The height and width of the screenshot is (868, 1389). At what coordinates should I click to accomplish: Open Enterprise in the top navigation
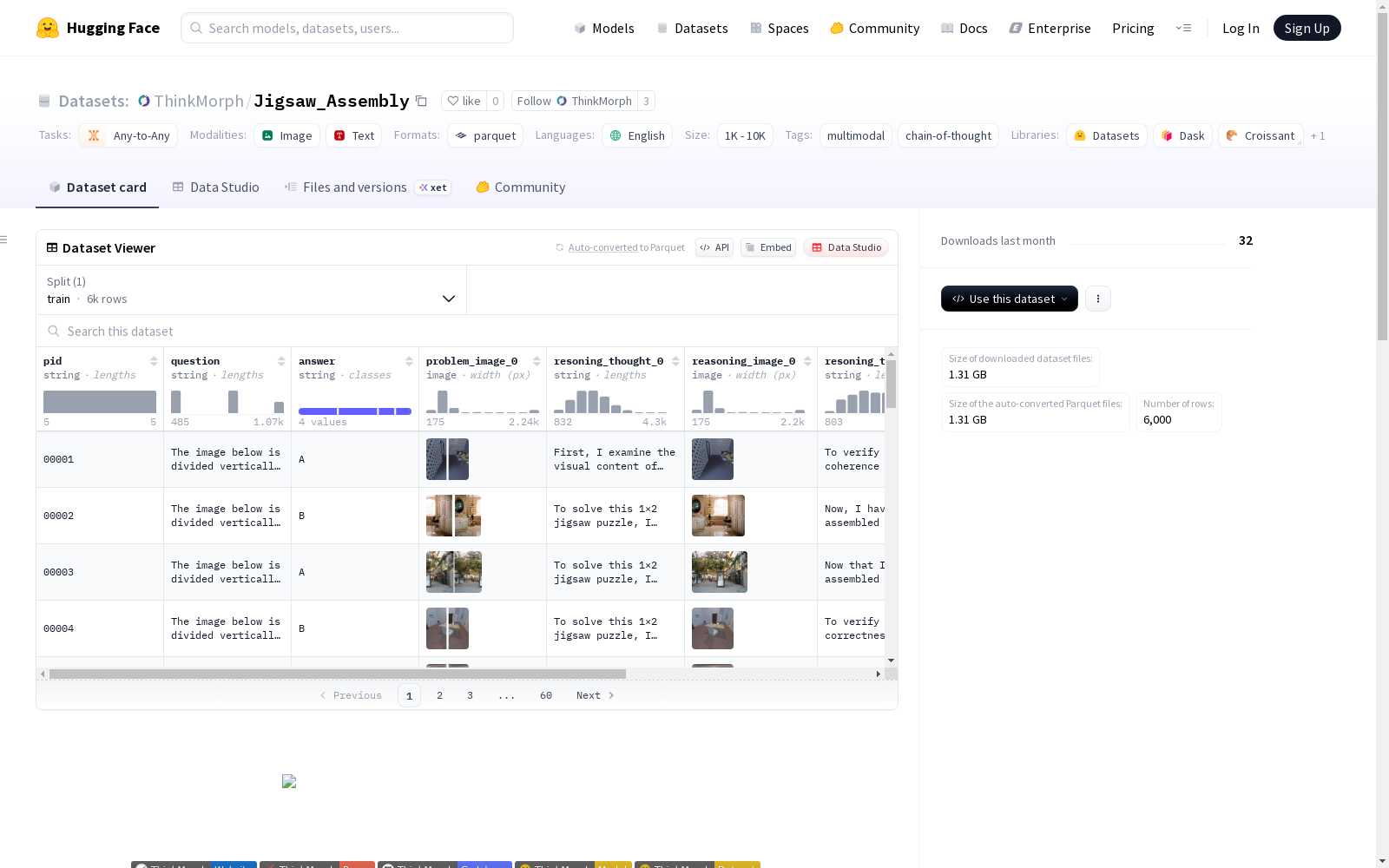point(1050,28)
